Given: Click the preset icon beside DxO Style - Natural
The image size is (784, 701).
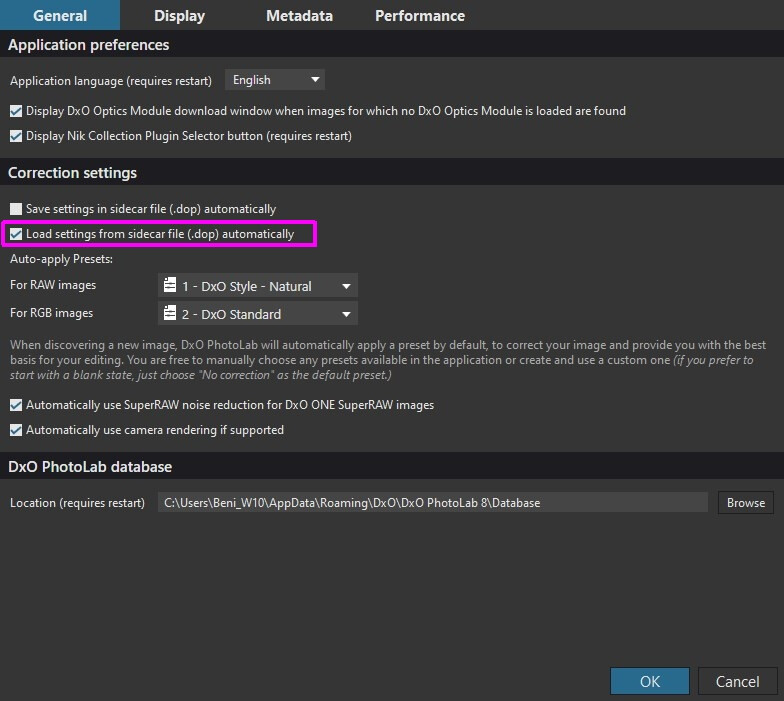Looking at the screenshot, I should pos(170,285).
